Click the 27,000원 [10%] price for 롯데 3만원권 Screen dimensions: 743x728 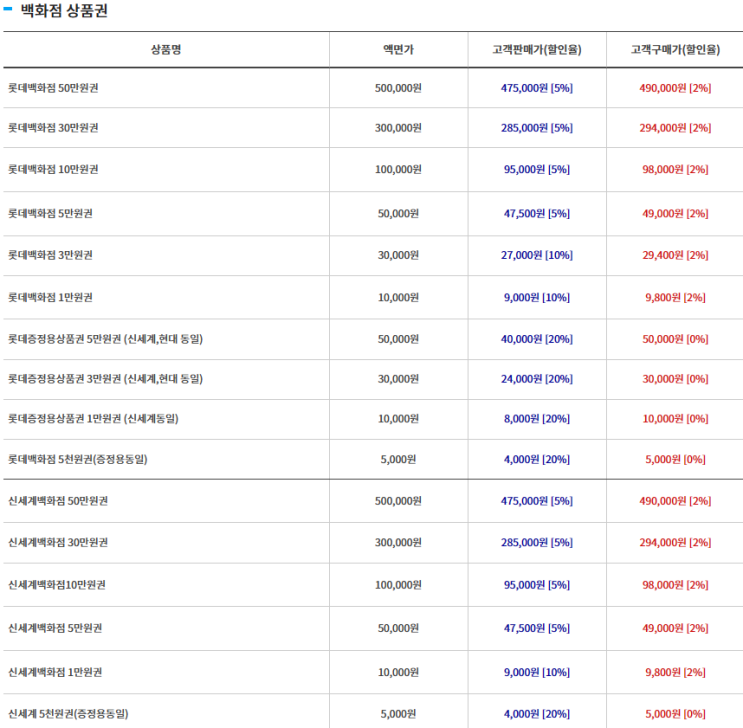pyautogui.click(x=537, y=255)
